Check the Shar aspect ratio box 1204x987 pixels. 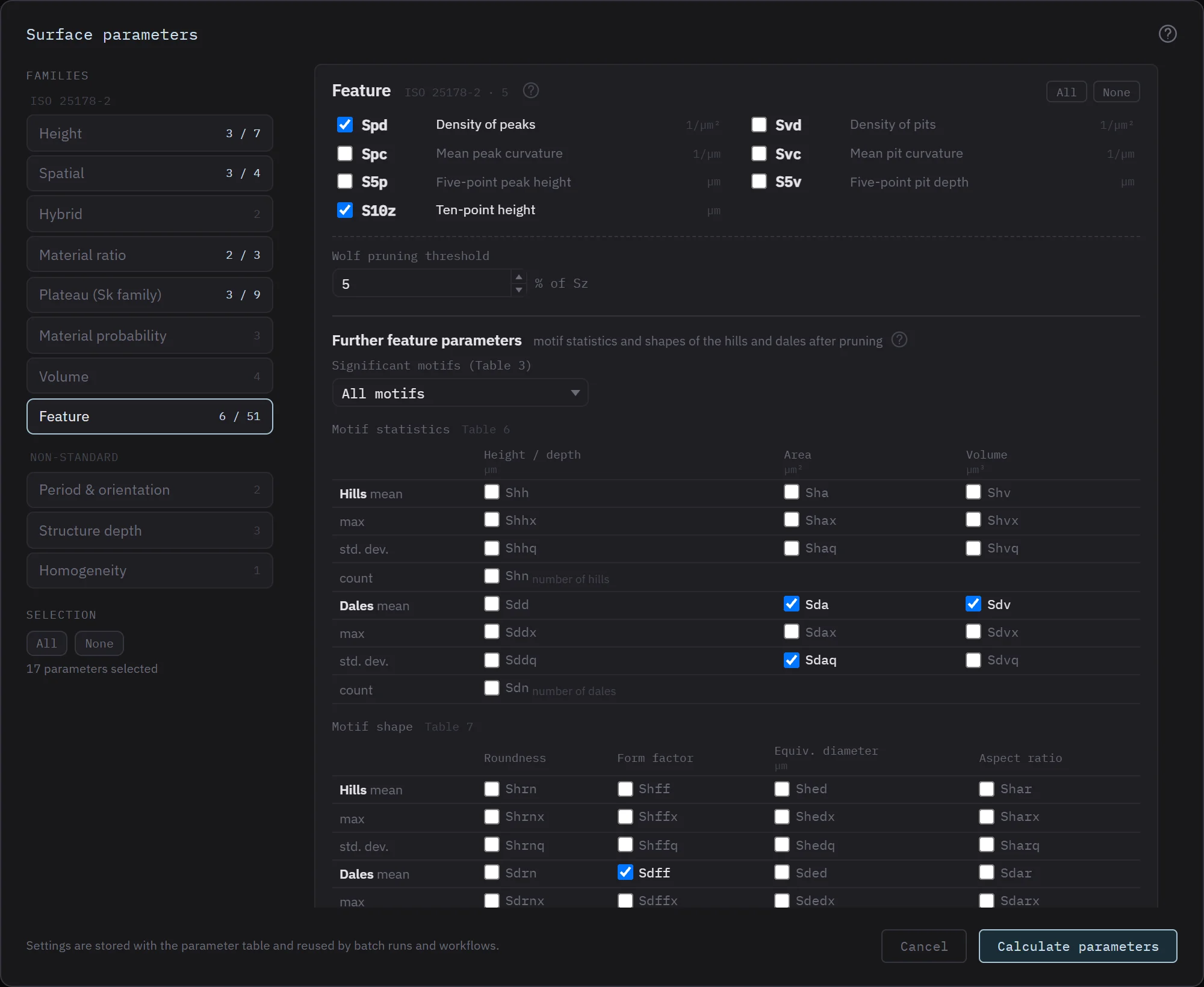pos(987,789)
